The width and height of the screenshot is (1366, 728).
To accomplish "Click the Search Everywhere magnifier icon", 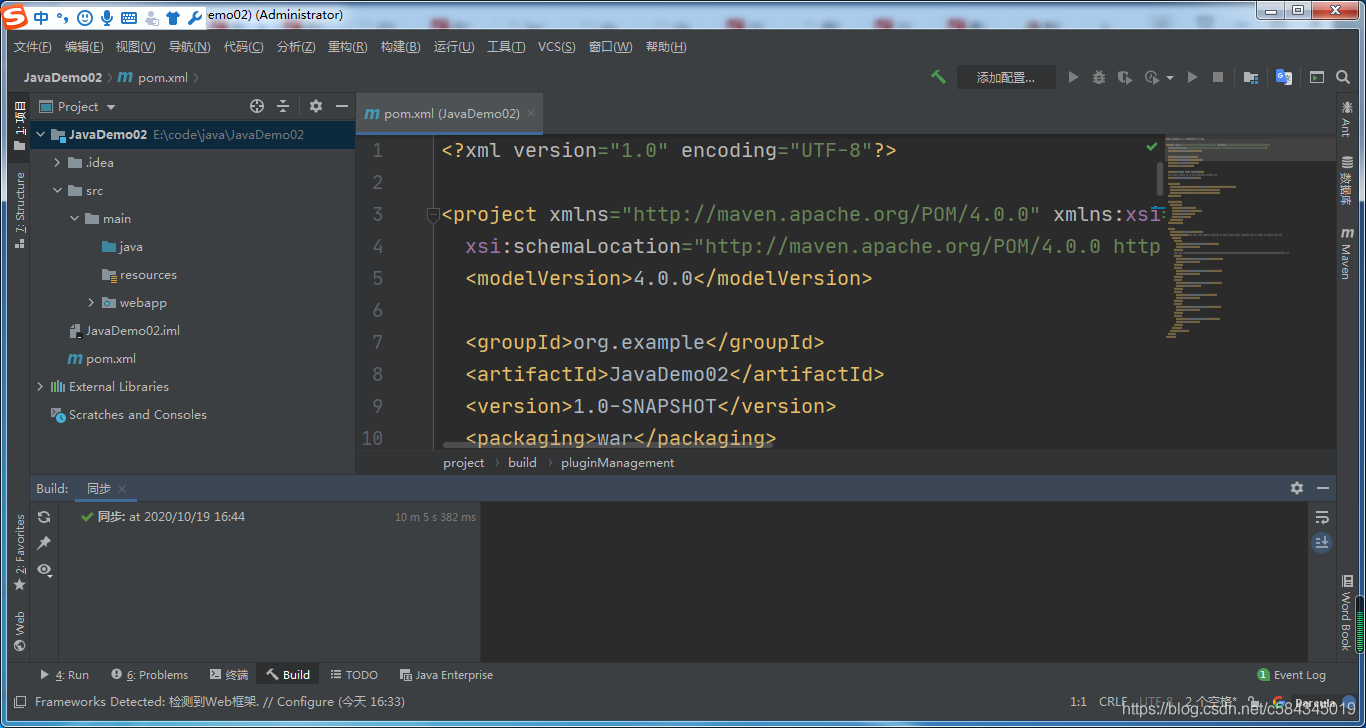I will click(1345, 77).
